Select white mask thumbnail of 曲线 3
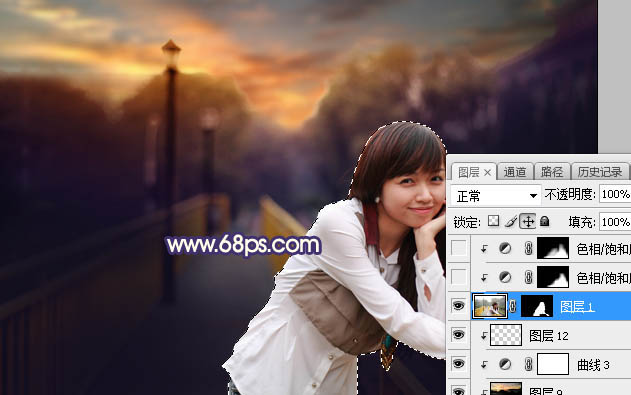 click(x=553, y=364)
